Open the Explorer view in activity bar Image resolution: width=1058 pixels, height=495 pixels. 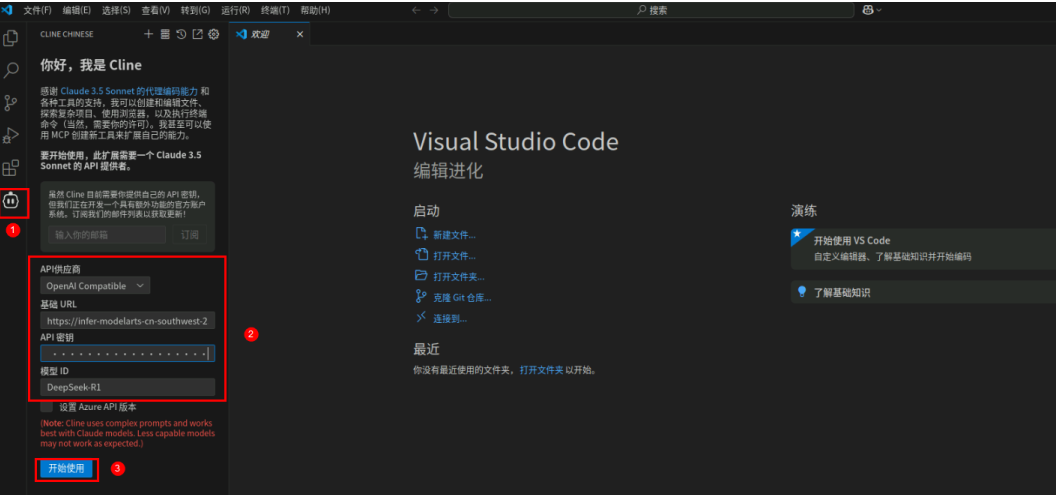(11, 38)
